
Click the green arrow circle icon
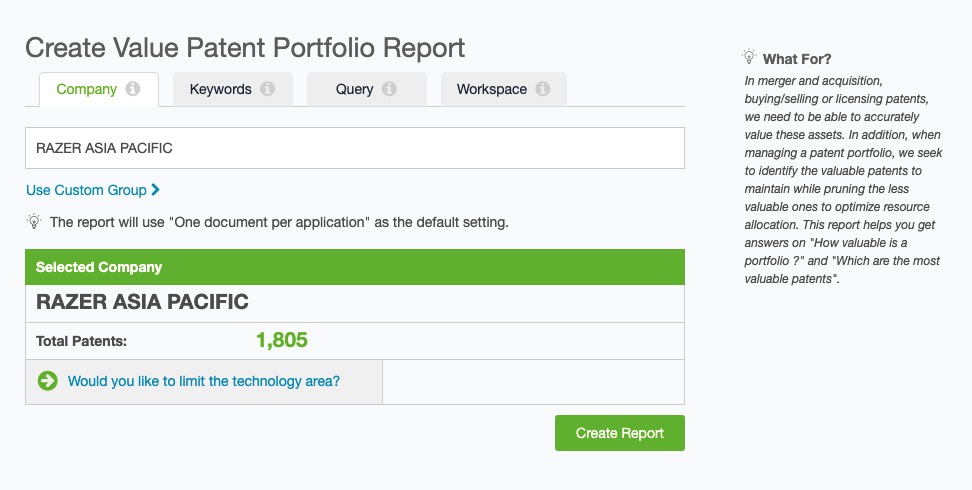(47, 381)
